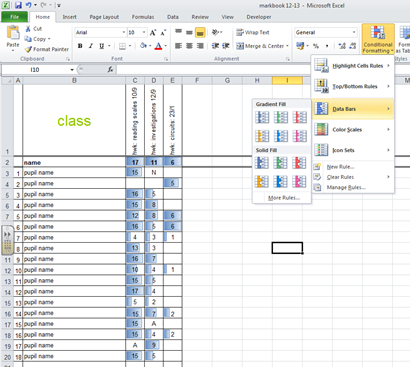The height and width of the screenshot is (367, 410).
Task: Open the Arial font name dropdown
Action: coord(124,32)
